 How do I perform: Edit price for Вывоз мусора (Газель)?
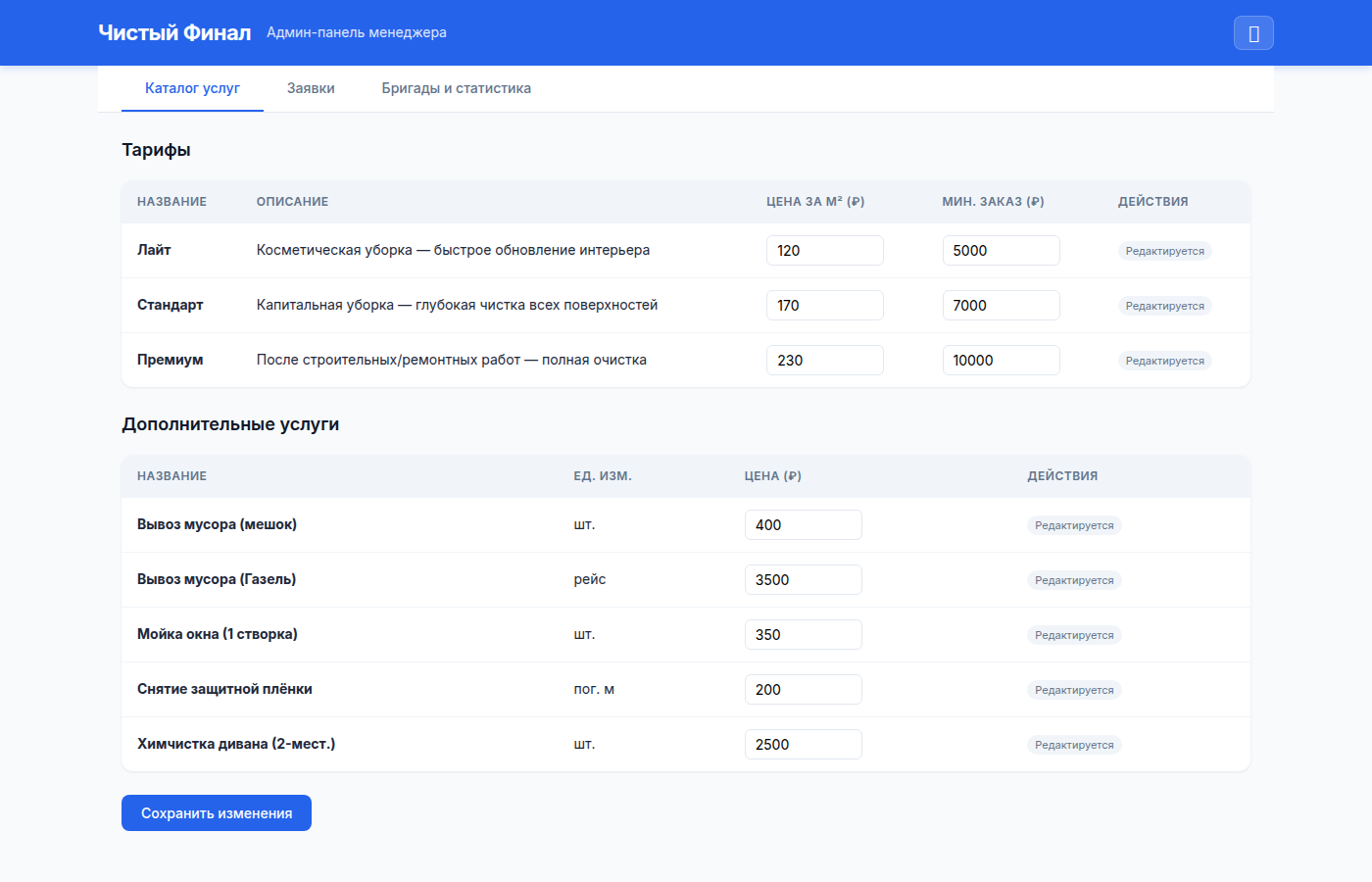point(804,580)
